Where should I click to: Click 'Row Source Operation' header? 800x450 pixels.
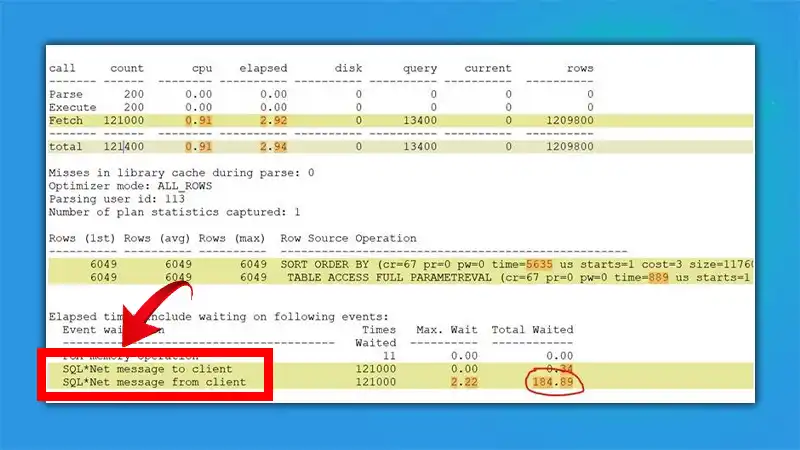(348, 238)
